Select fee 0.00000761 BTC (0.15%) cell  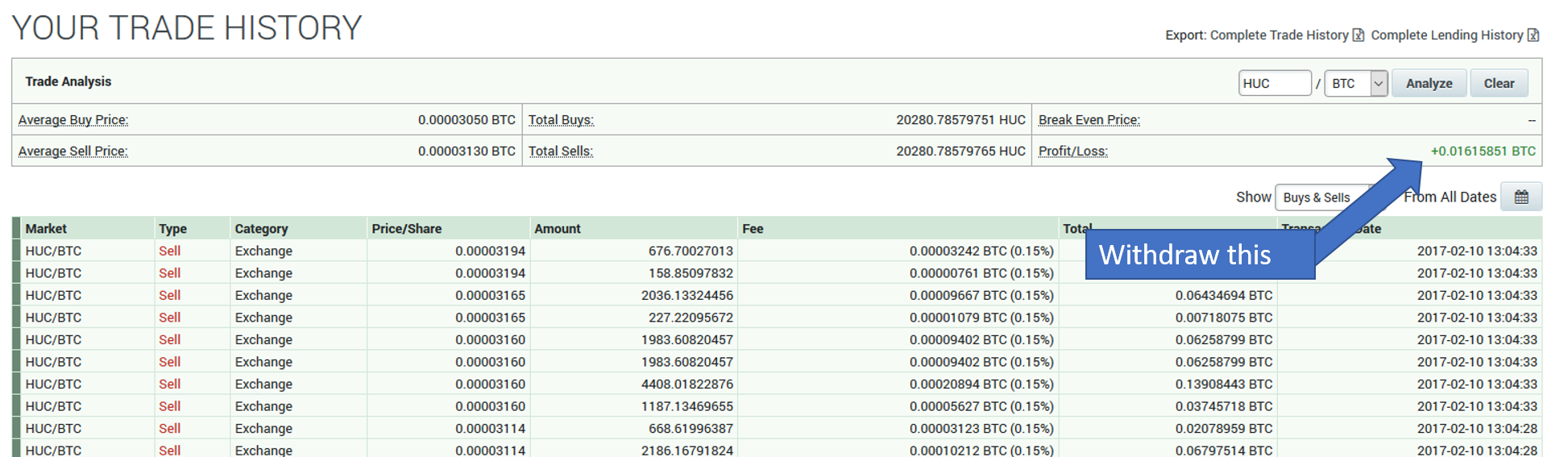coord(981,273)
